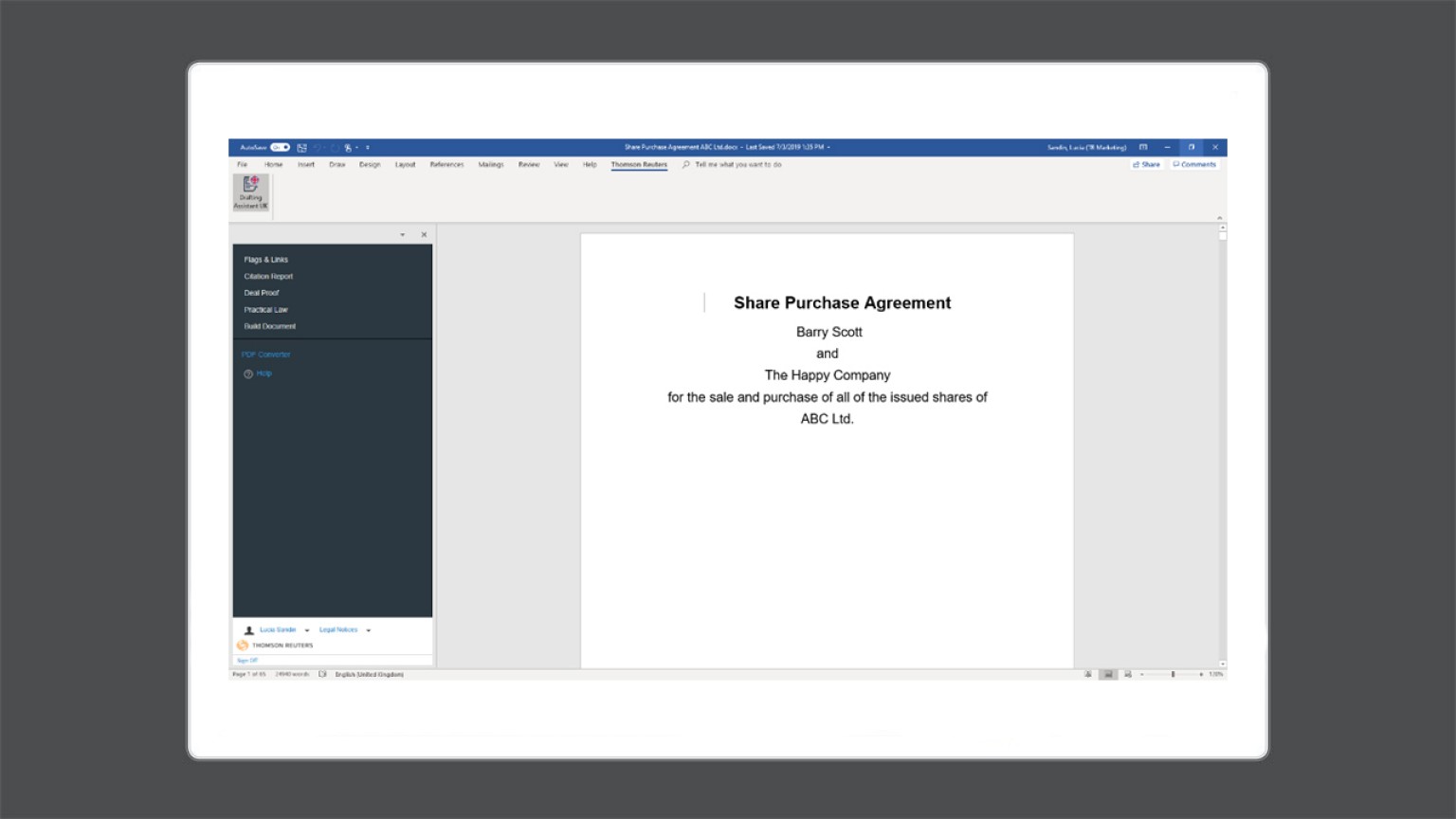Collapse the task pane options menu
This screenshot has width=1456, height=819.
(x=402, y=234)
